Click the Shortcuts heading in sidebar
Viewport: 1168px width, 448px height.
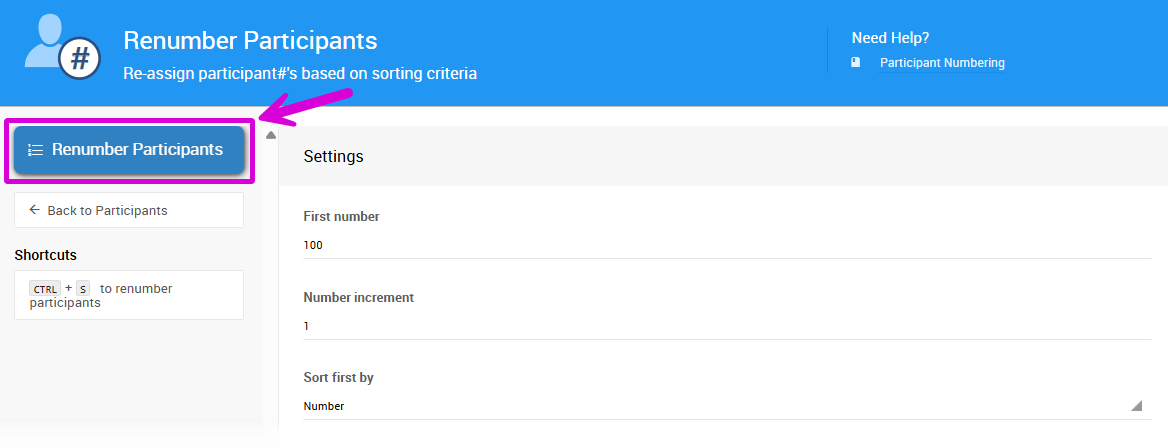[x=46, y=255]
